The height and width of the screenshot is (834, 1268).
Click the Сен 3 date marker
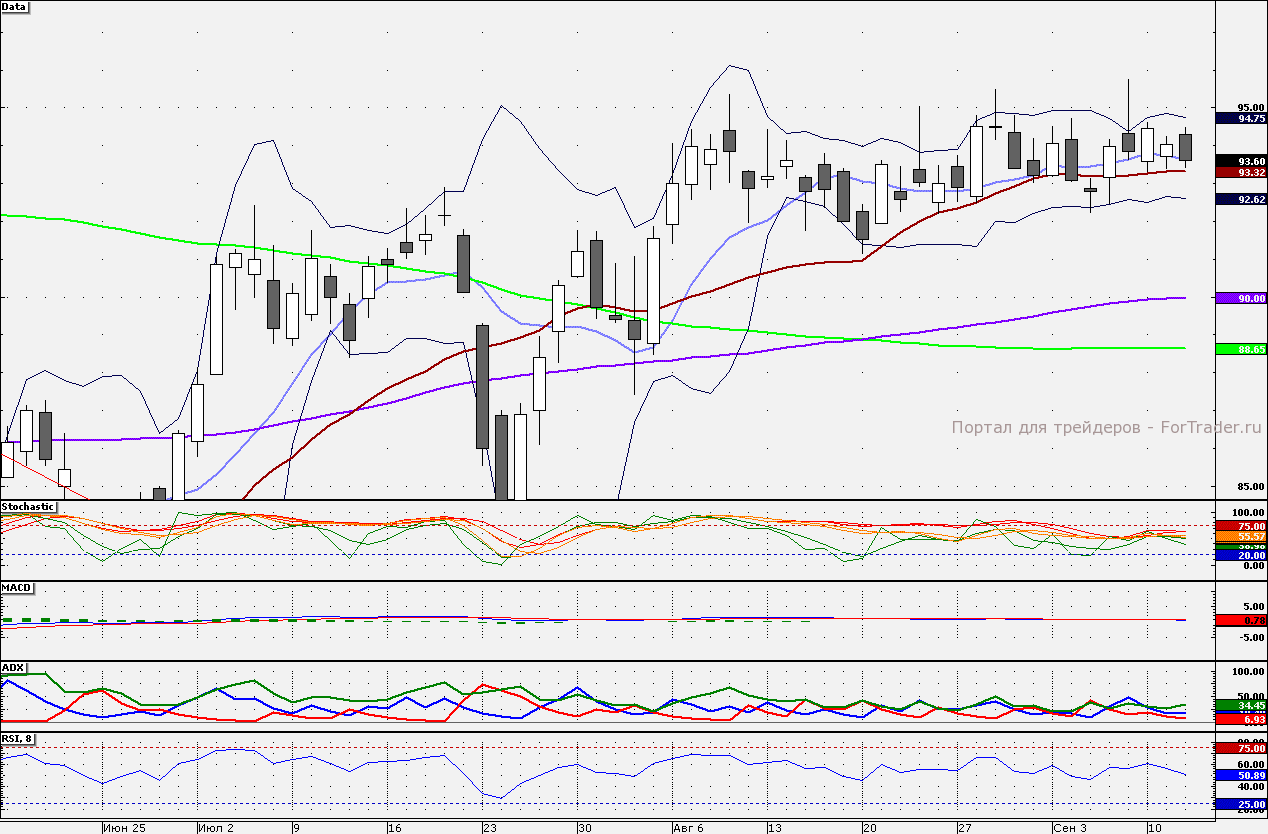1069,828
